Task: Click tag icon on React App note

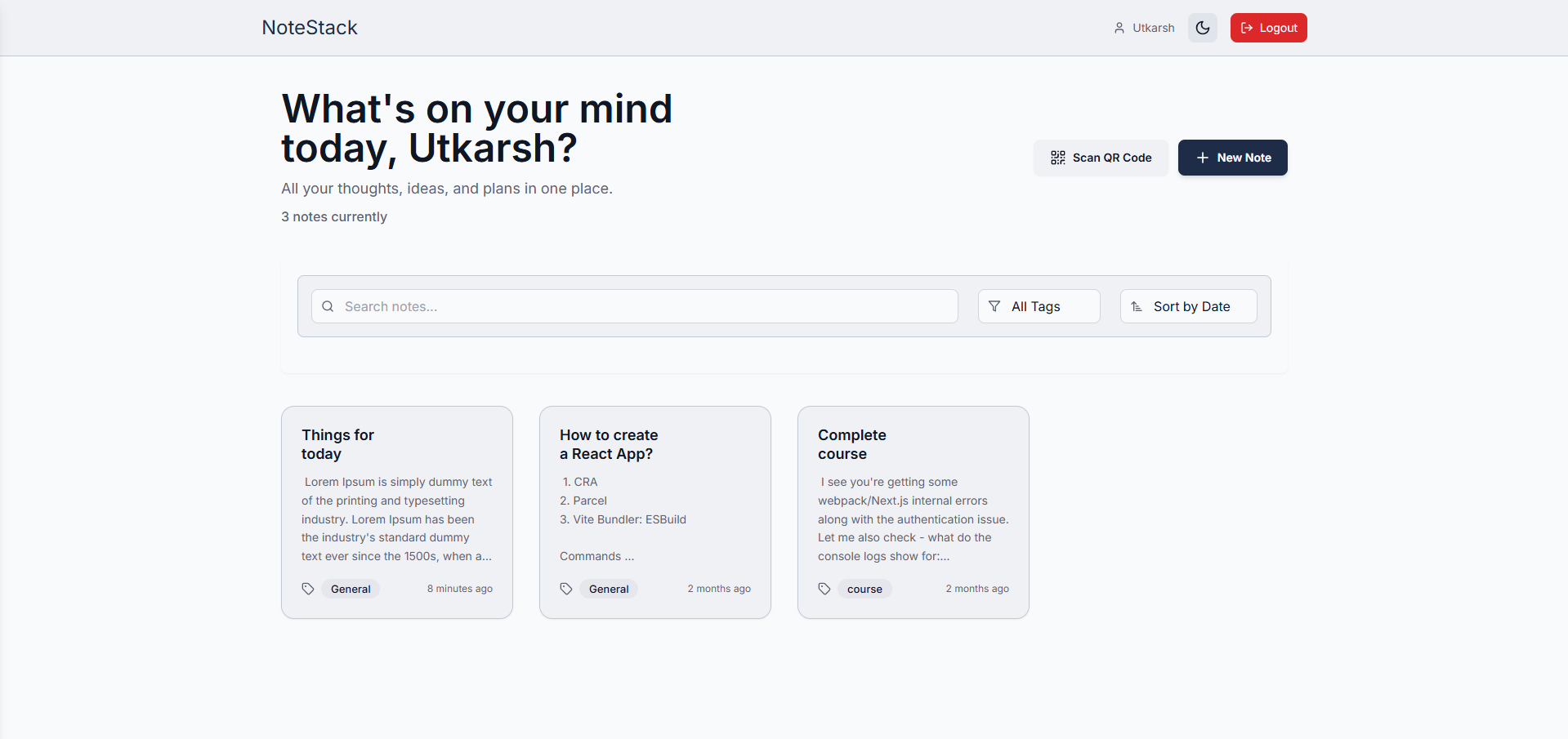Action: (x=566, y=589)
